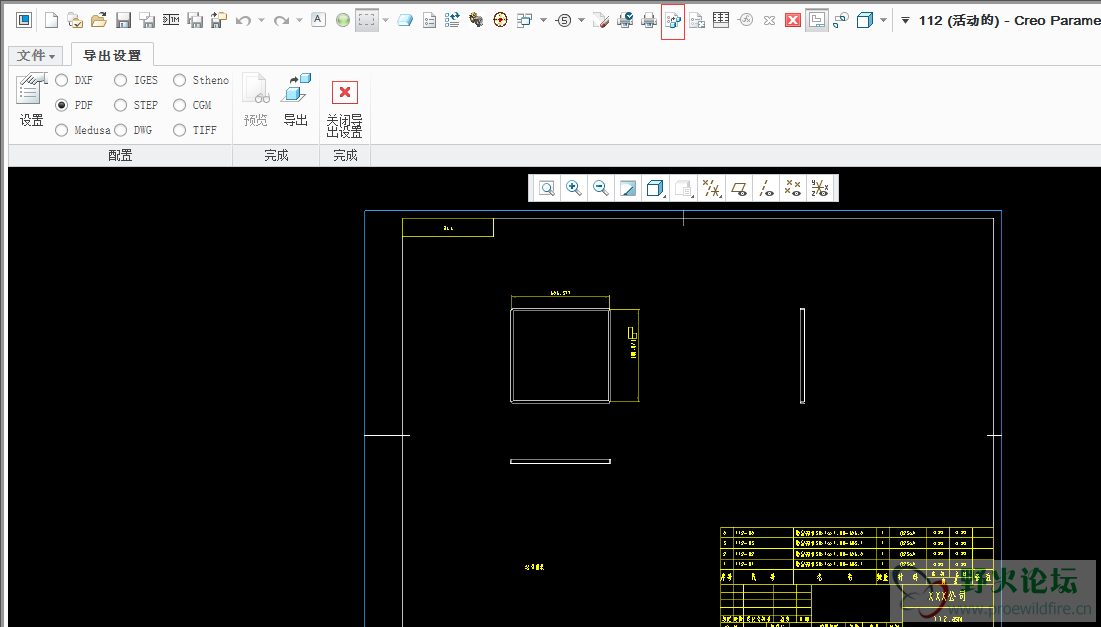Viewport: 1101px width, 627px height.
Task: Expand the redo history dropdown arrow
Action: (x=299, y=20)
